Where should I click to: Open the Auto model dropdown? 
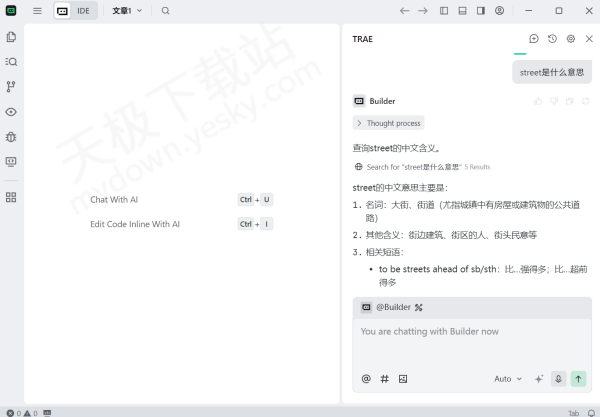(507, 379)
